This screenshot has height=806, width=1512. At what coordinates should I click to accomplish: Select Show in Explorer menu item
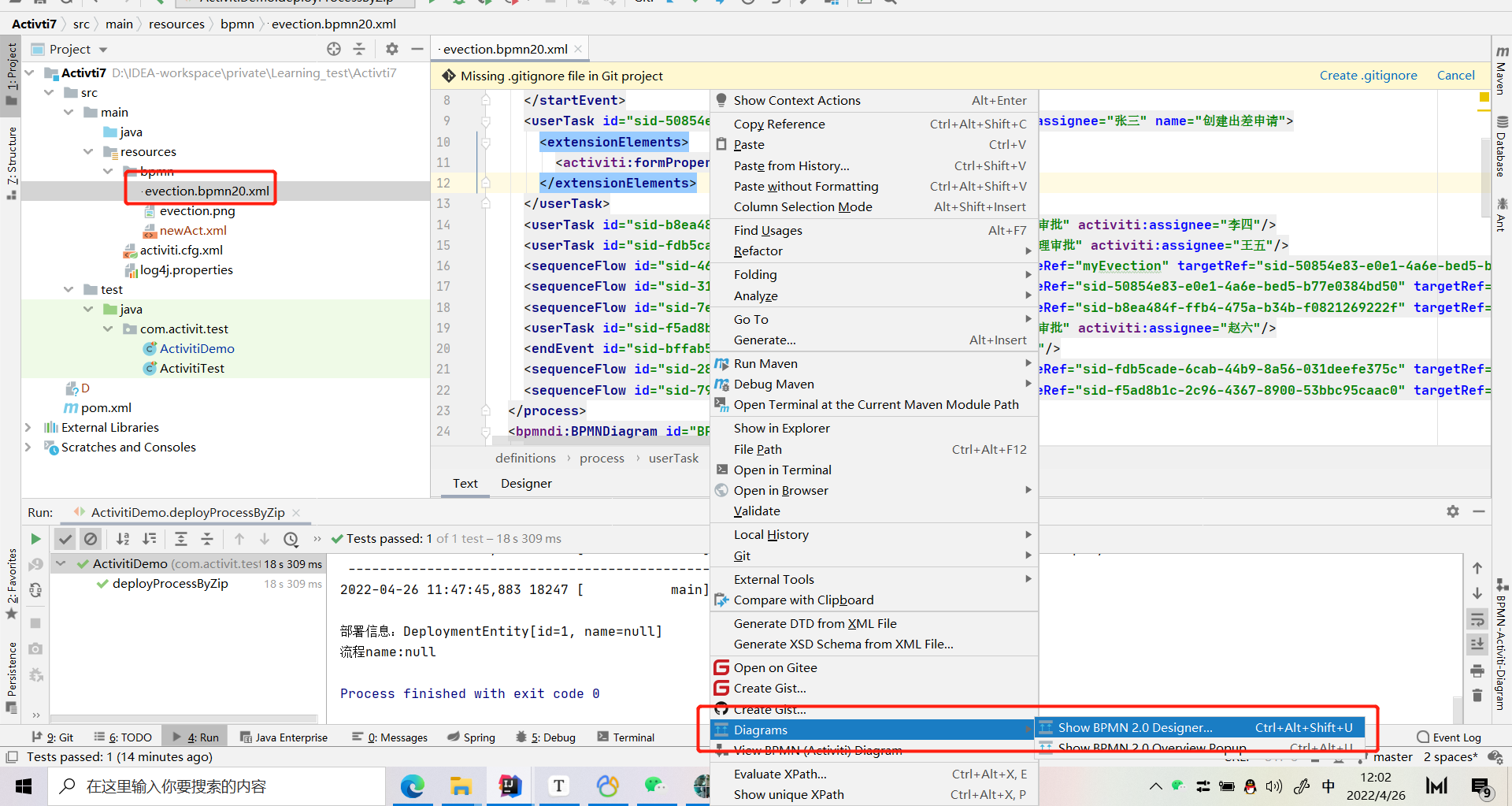click(874, 429)
